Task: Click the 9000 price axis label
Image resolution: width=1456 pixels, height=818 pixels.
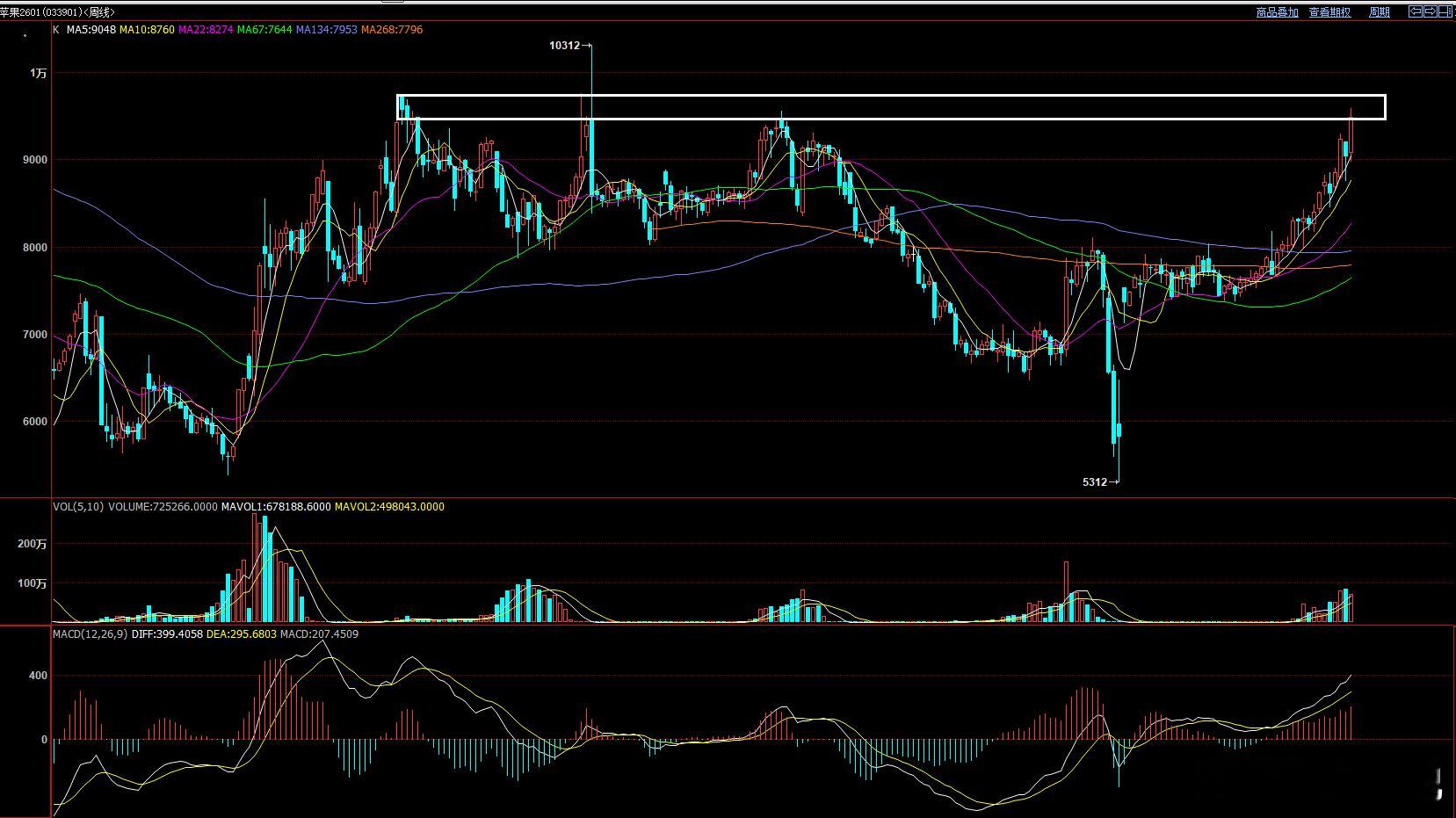Action: (34, 161)
